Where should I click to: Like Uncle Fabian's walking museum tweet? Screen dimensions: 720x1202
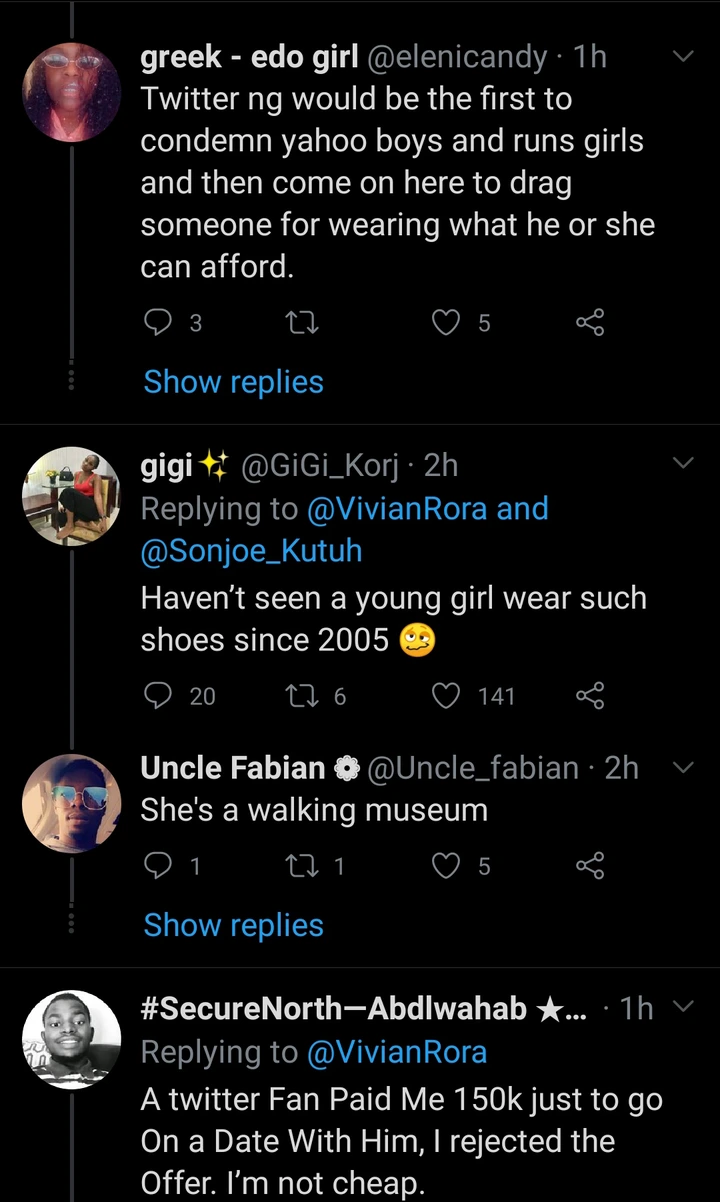(444, 866)
